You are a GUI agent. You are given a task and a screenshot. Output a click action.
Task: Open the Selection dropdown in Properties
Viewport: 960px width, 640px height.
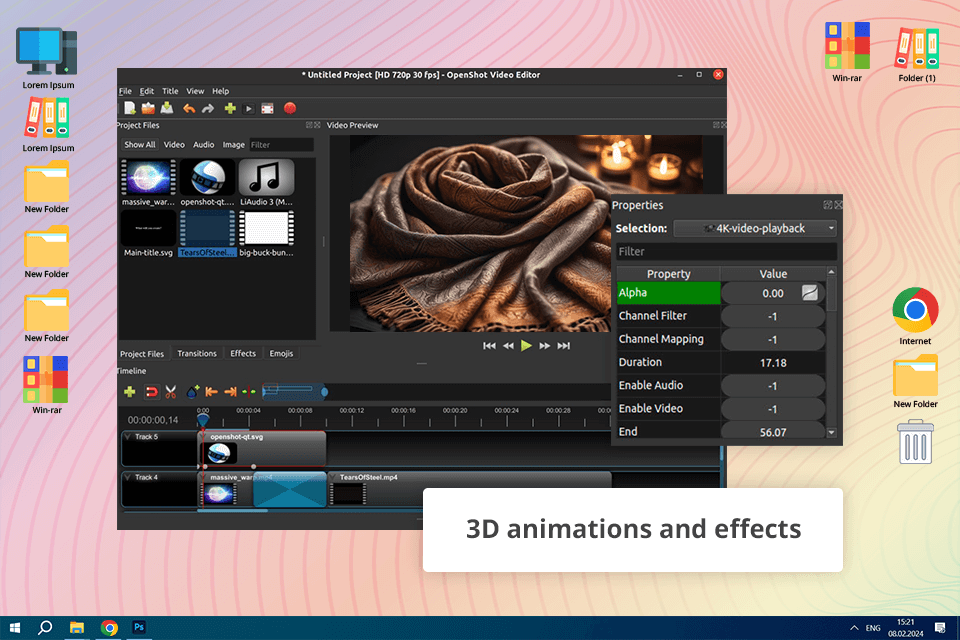755,228
